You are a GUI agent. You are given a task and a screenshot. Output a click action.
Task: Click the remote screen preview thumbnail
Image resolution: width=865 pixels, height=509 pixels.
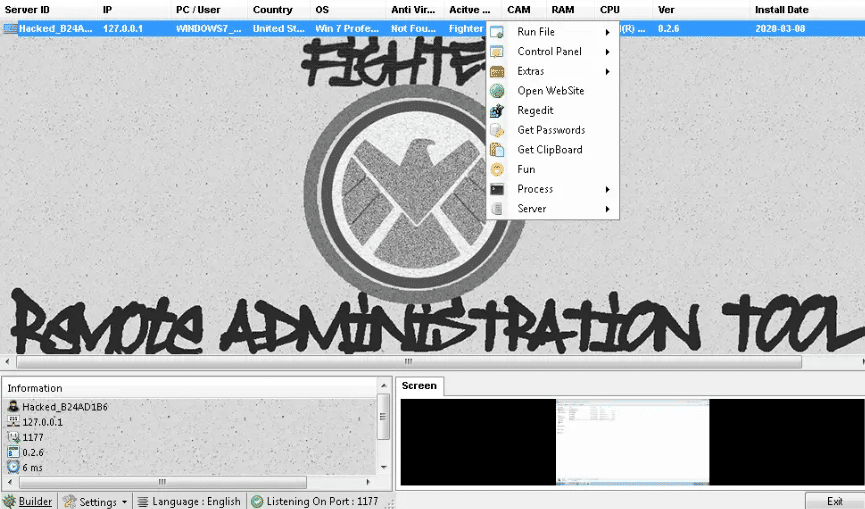click(x=632, y=442)
